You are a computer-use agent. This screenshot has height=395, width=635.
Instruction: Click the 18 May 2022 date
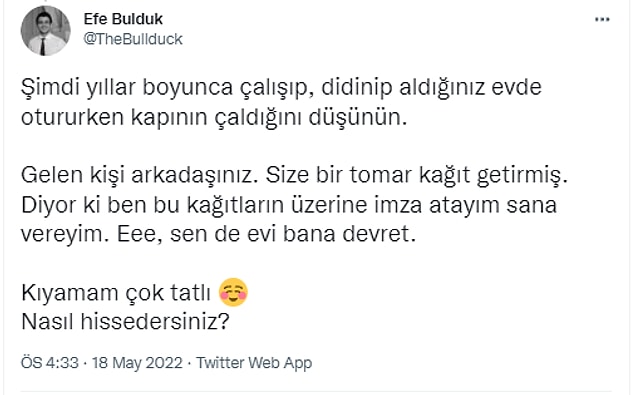[x=137, y=363]
